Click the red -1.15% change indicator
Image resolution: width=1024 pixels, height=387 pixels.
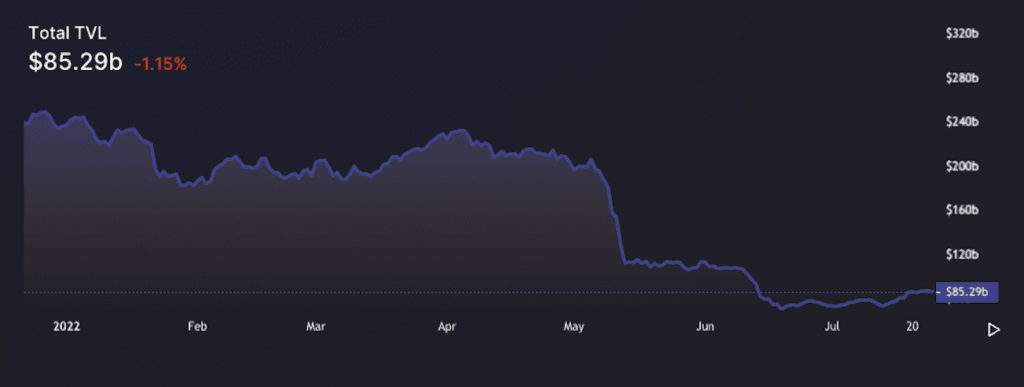[161, 64]
